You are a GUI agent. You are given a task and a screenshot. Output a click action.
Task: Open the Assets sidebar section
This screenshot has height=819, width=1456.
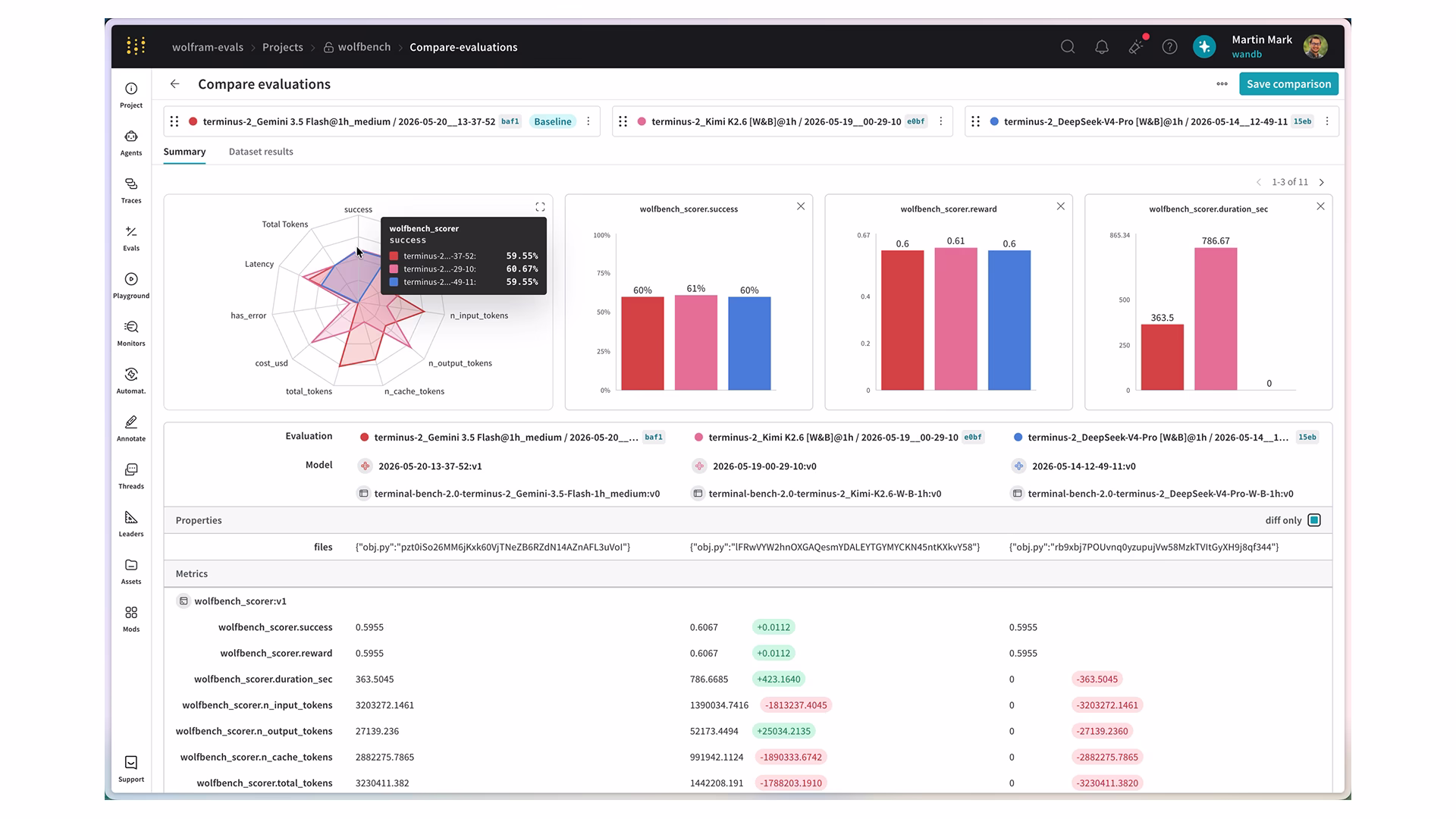coord(131,572)
